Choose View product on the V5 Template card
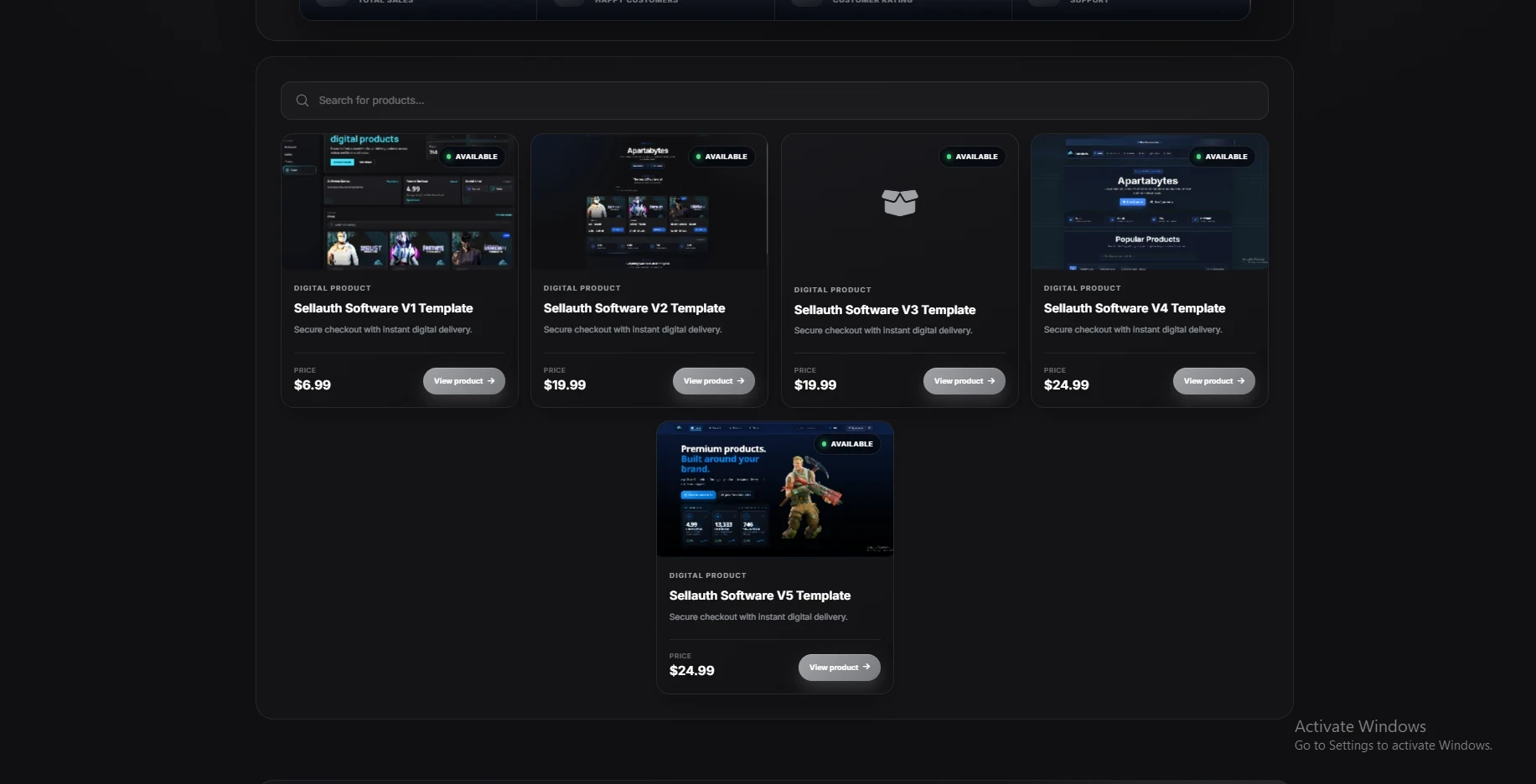This screenshot has height=784, width=1536. click(840, 668)
